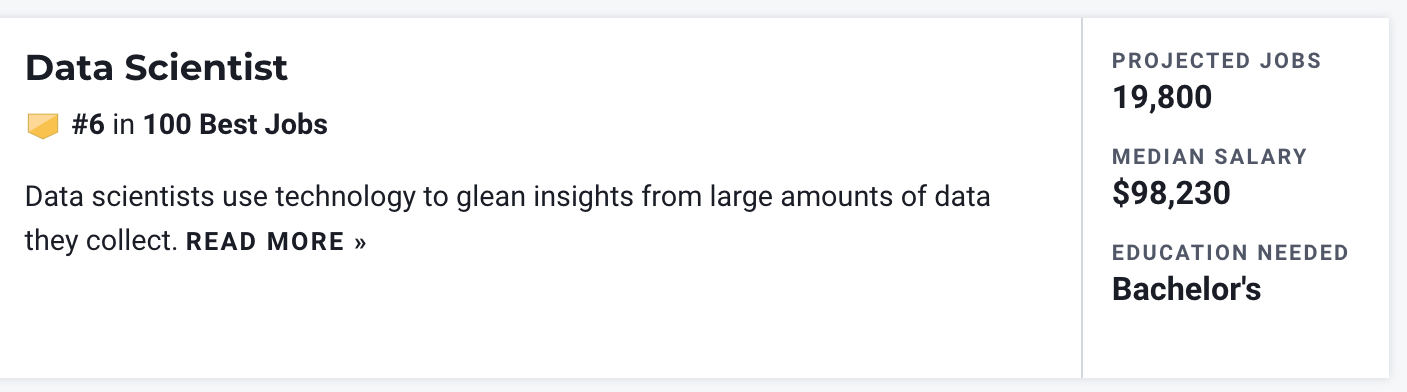The width and height of the screenshot is (1407, 392).
Task: Click the 'Best Jobs' bold text
Action: 263,125
